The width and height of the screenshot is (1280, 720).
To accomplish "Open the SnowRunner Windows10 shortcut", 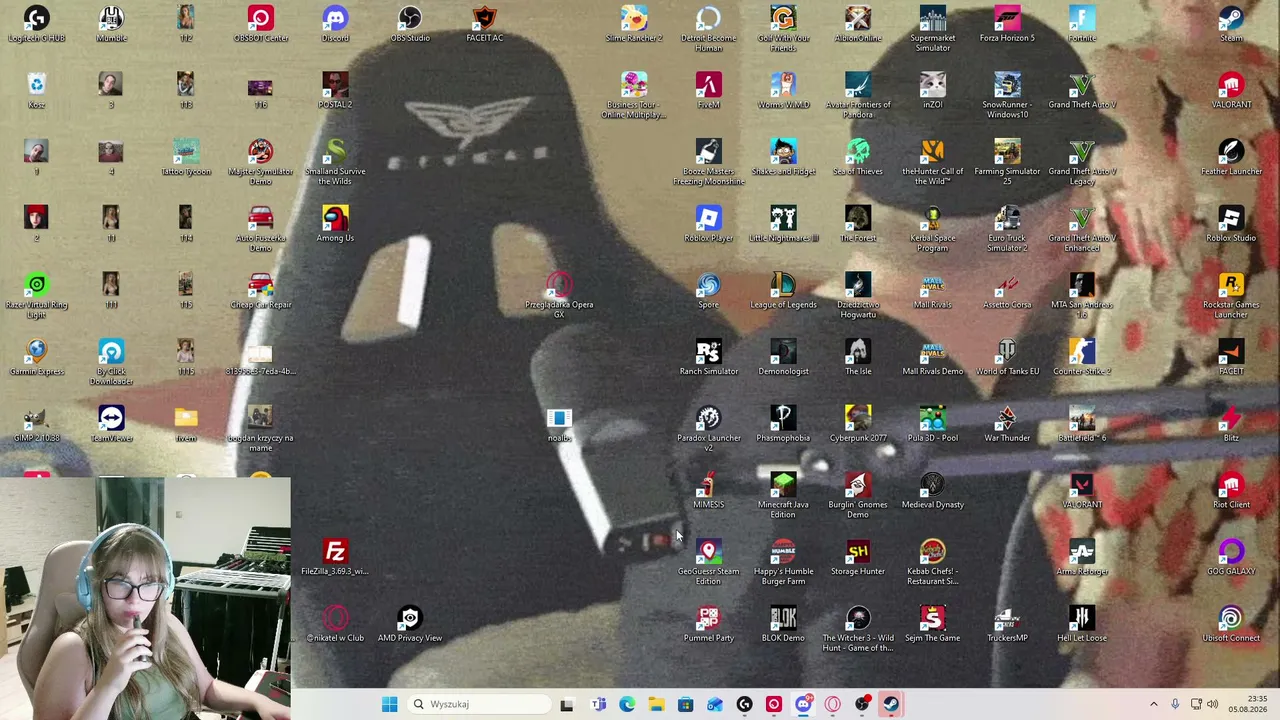I will click(x=1007, y=96).
